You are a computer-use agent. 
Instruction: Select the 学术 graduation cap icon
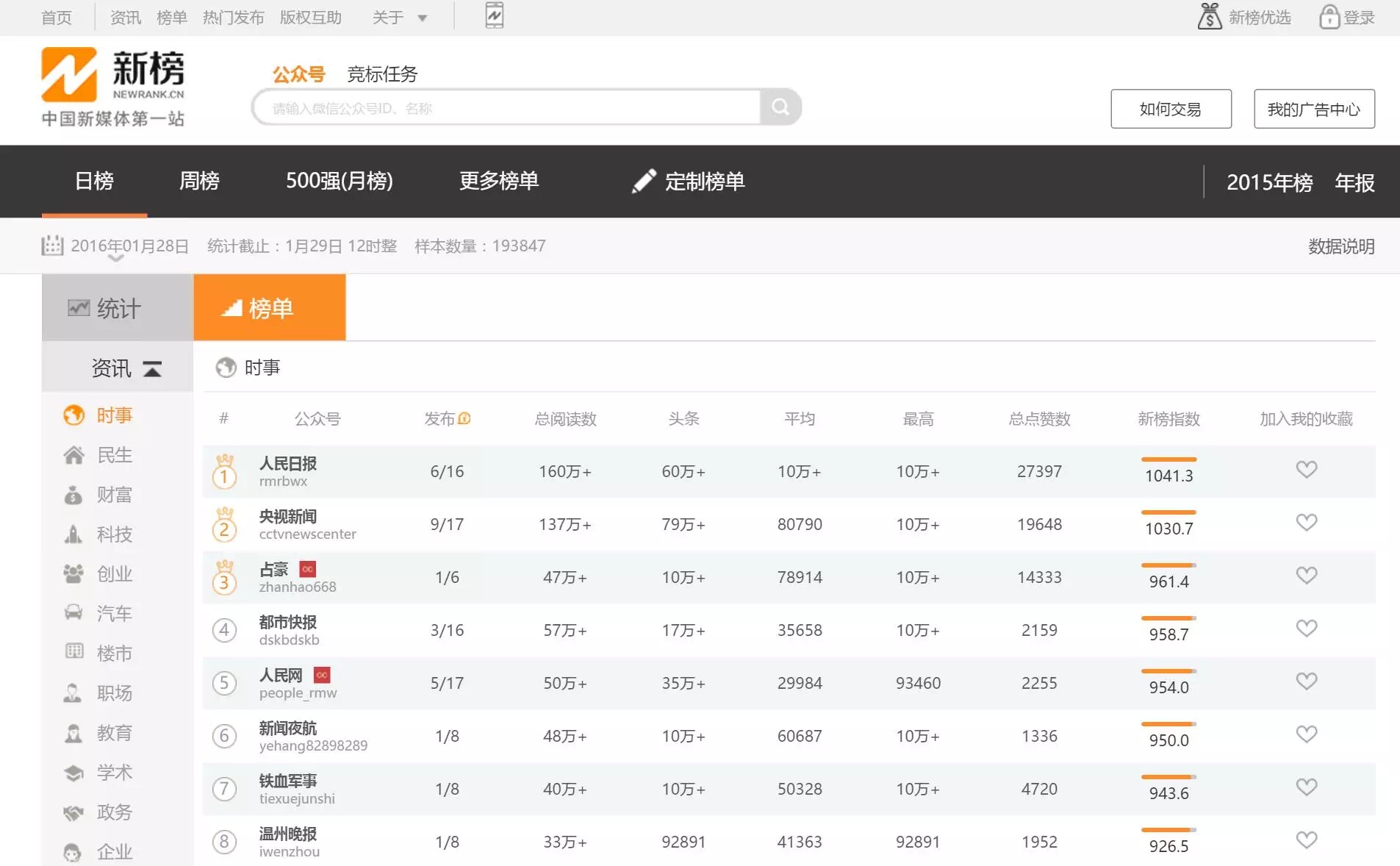(x=73, y=773)
